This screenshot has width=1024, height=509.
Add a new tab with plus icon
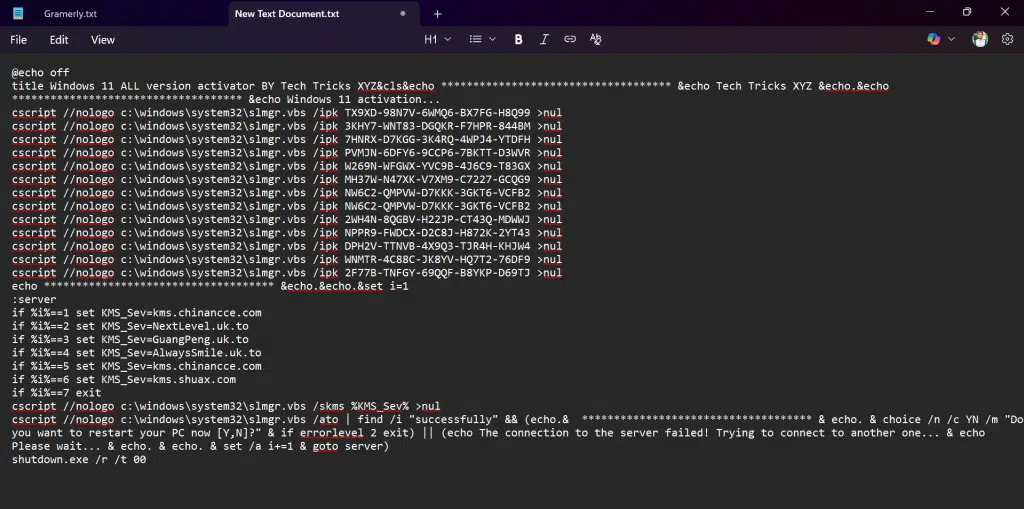click(437, 14)
